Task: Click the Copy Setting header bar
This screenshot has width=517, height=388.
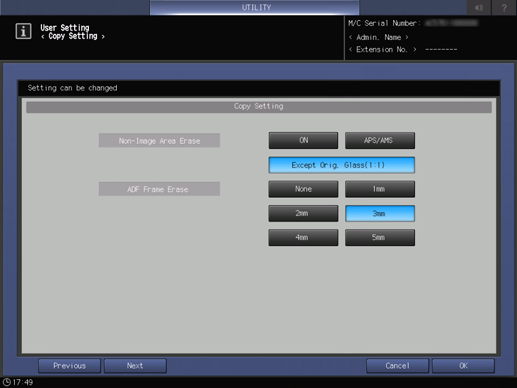Action: pos(259,106)
